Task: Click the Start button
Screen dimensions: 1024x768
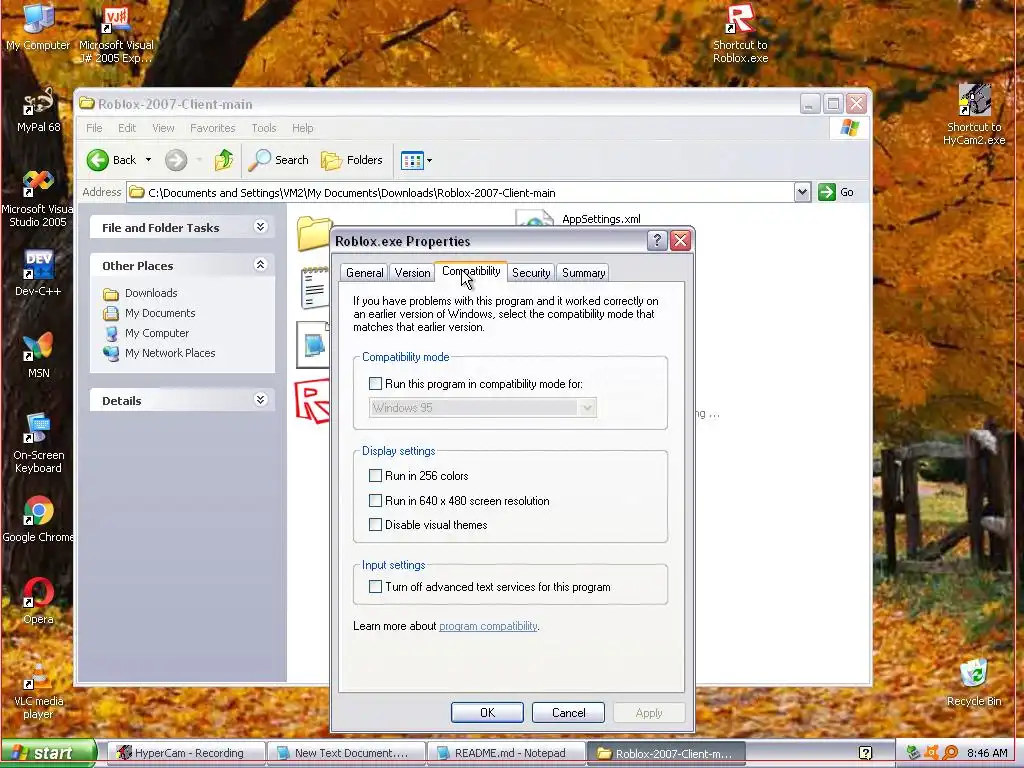Action: click(47, 753)
